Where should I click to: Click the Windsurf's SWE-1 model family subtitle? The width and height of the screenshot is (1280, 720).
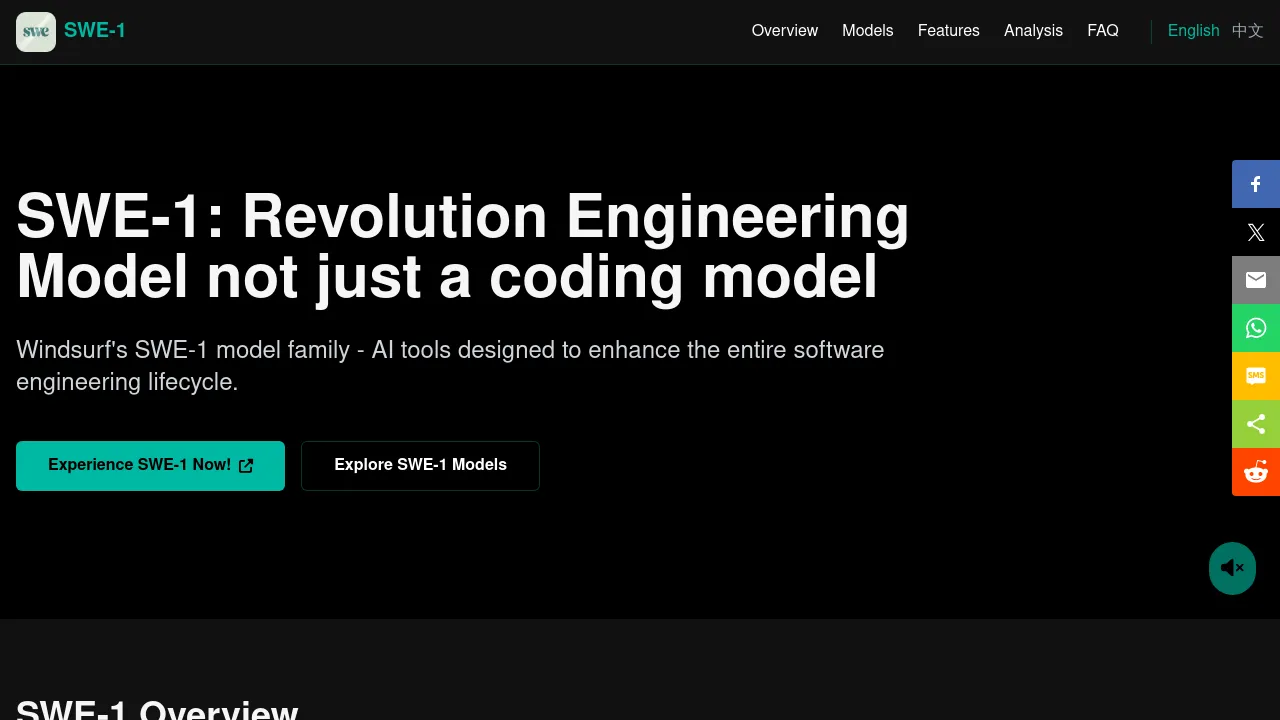coord(450,366)
